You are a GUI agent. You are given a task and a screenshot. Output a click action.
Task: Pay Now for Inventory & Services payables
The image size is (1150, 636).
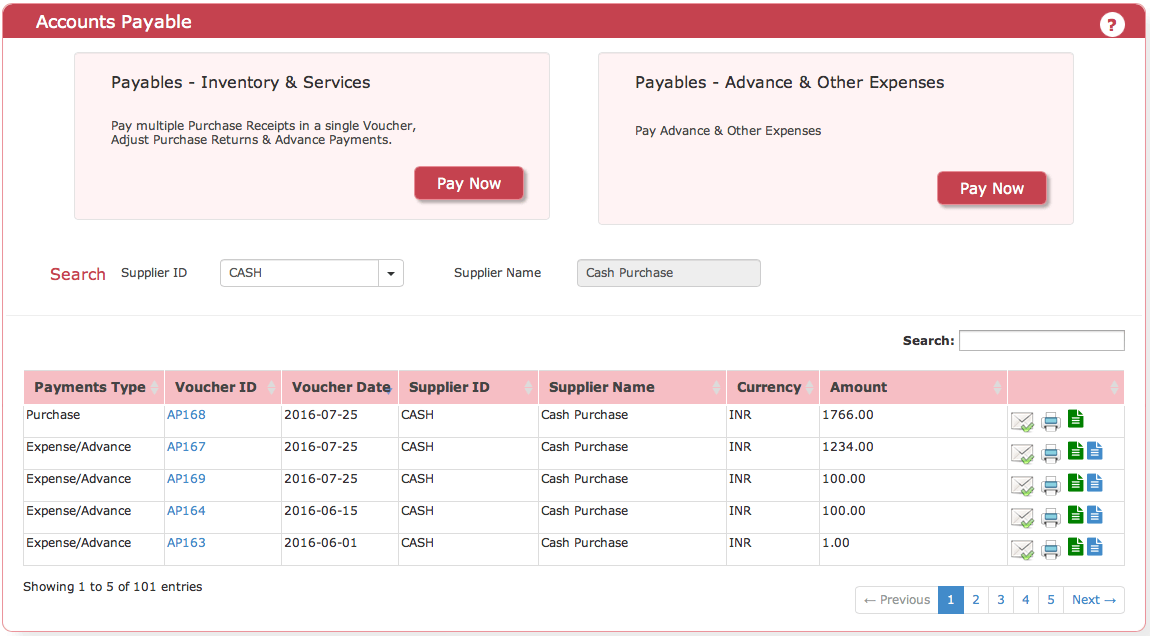click(469, 183)
